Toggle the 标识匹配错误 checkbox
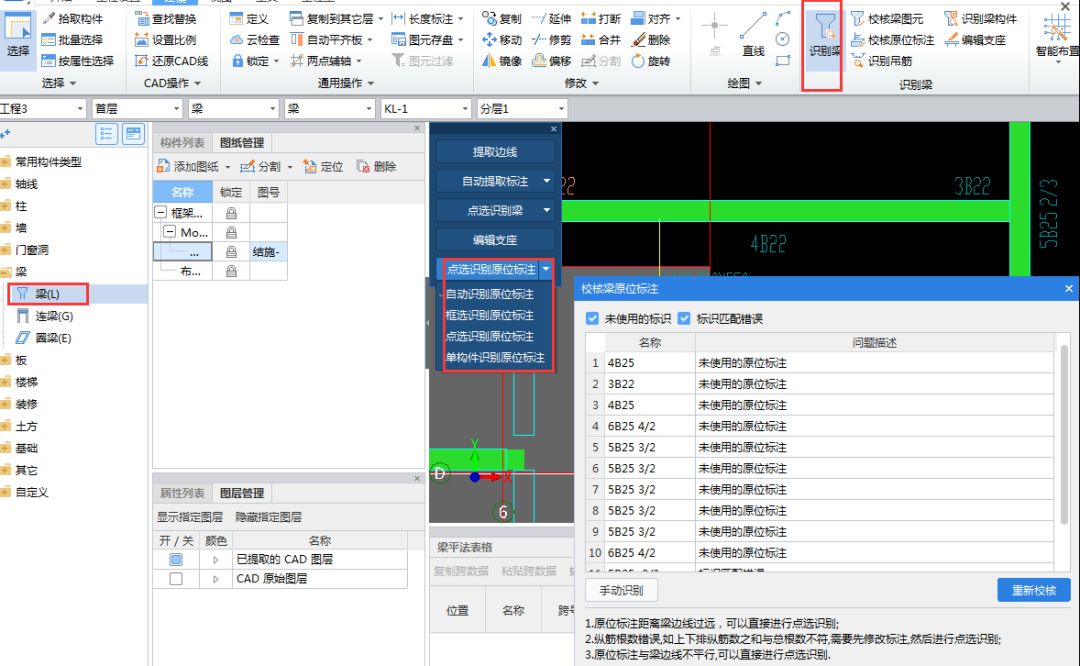This screenshot has width=1080, height=666. [684, 319]
